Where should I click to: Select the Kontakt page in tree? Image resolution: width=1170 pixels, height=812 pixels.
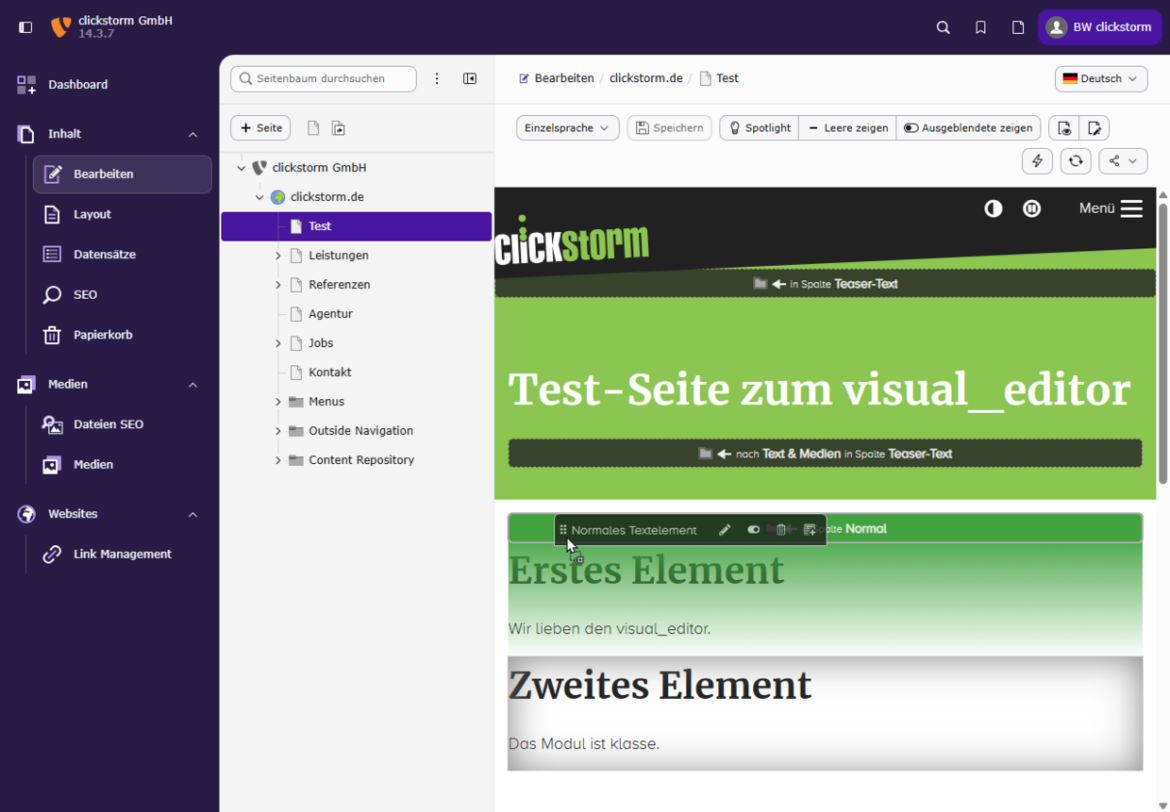(x=329, y=372)
